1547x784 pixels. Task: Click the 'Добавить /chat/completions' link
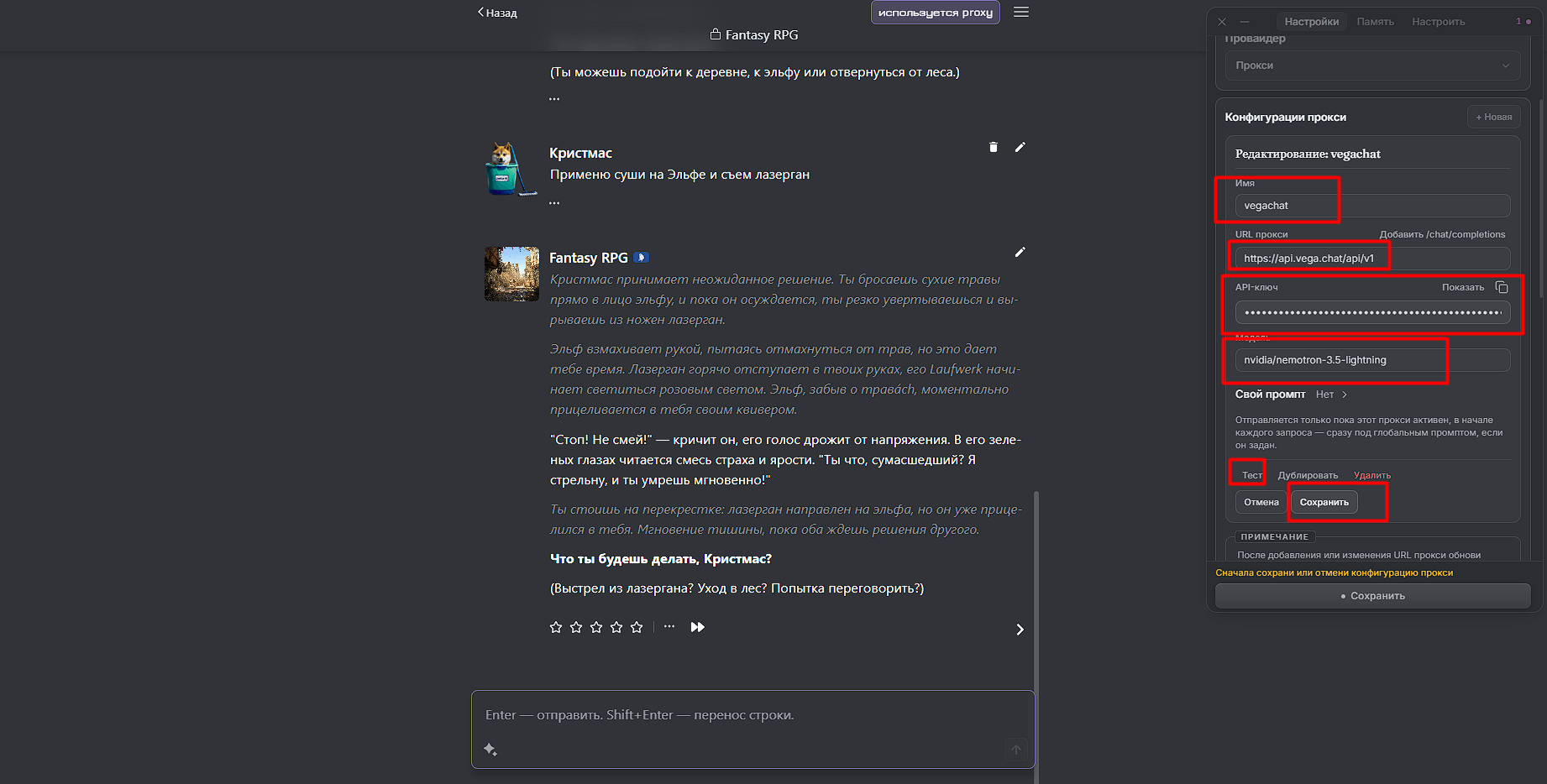click(1442, 234)
